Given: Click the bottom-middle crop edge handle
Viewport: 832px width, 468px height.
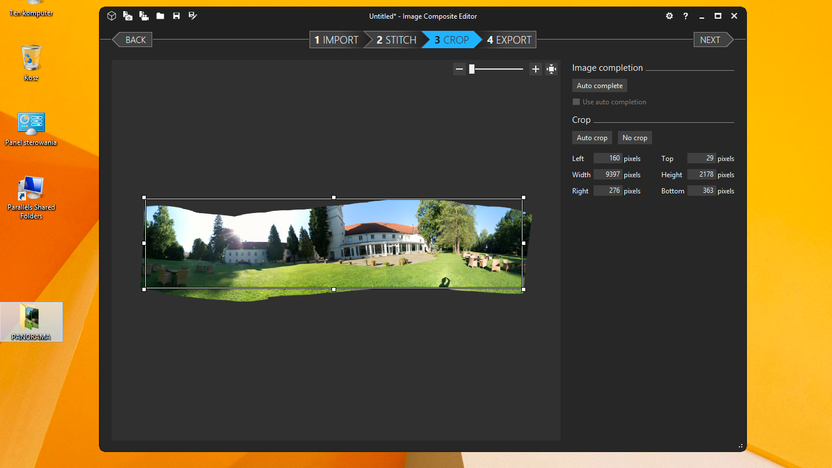Looking at the screenshot, I should pos(334,290).
